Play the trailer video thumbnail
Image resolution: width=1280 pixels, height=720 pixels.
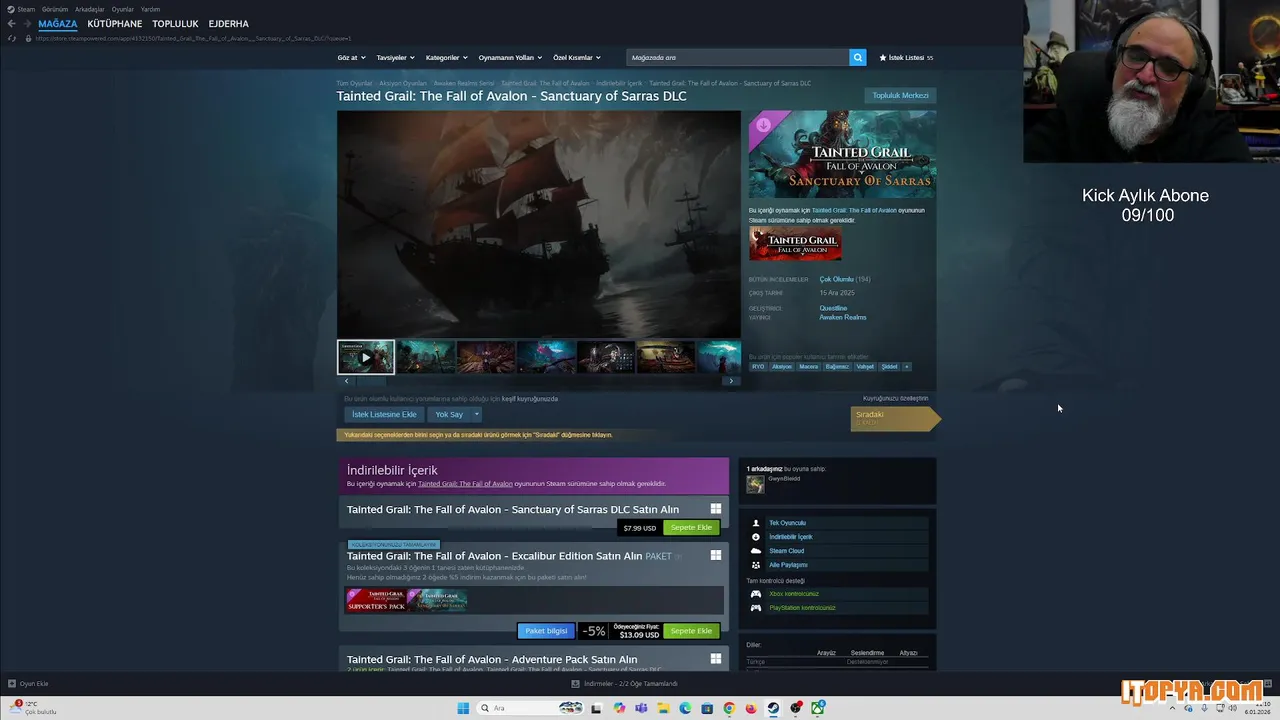tap(366, 357)
